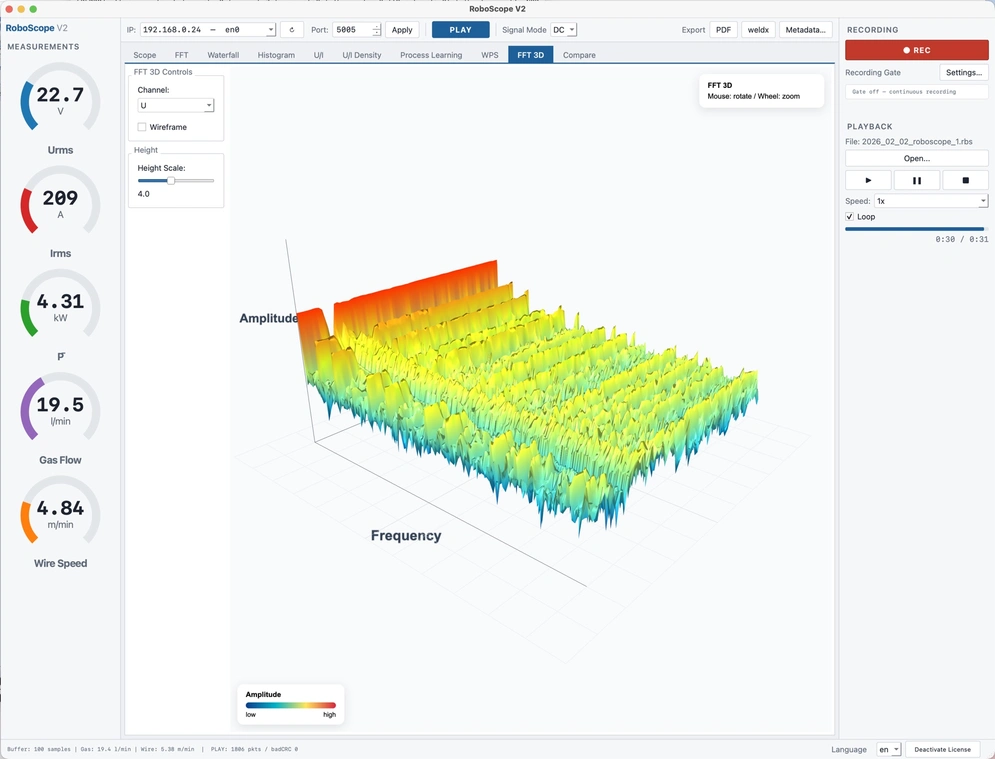The image size is (995, 759).
Task: Select the Waterfall tab
Action: click(223, 55)
